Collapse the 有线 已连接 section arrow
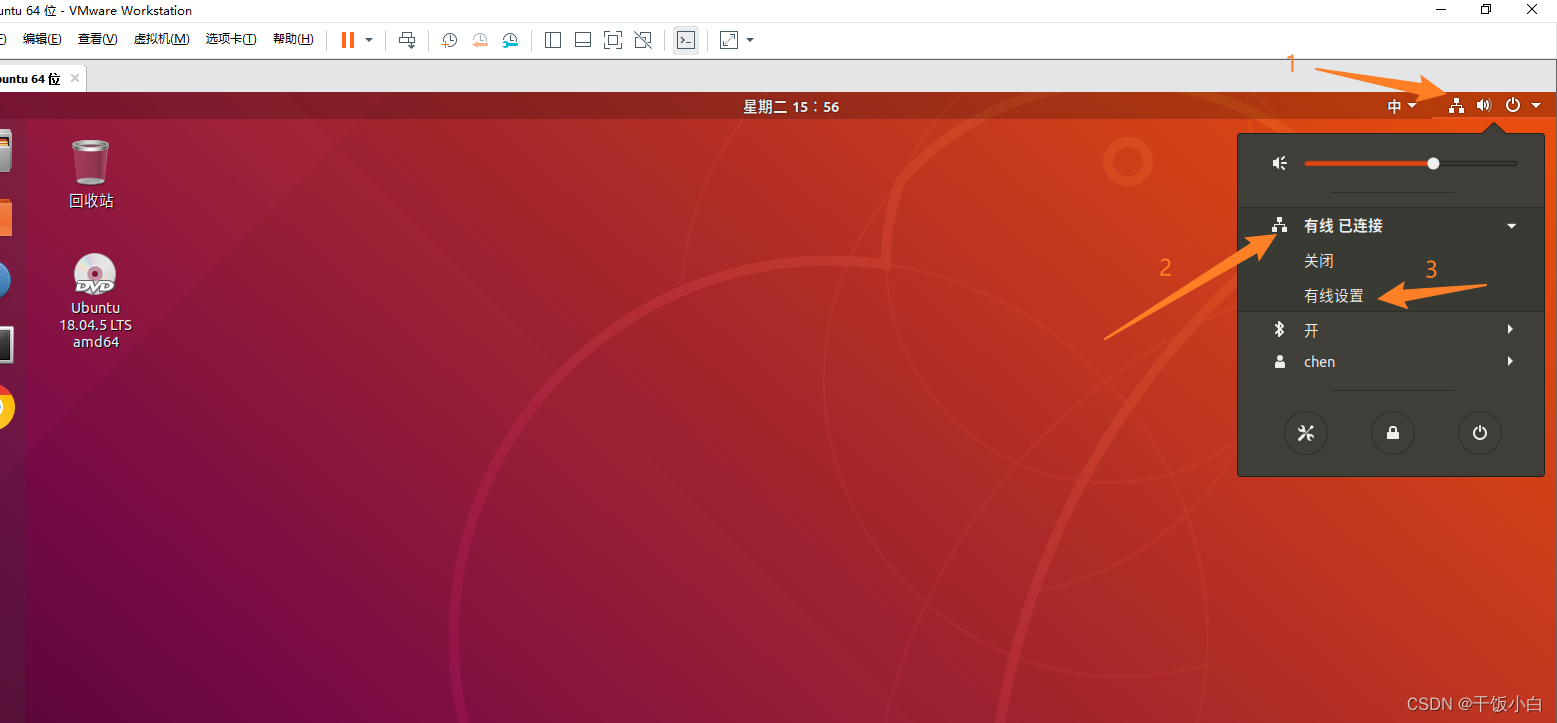 click(1512, 226)
